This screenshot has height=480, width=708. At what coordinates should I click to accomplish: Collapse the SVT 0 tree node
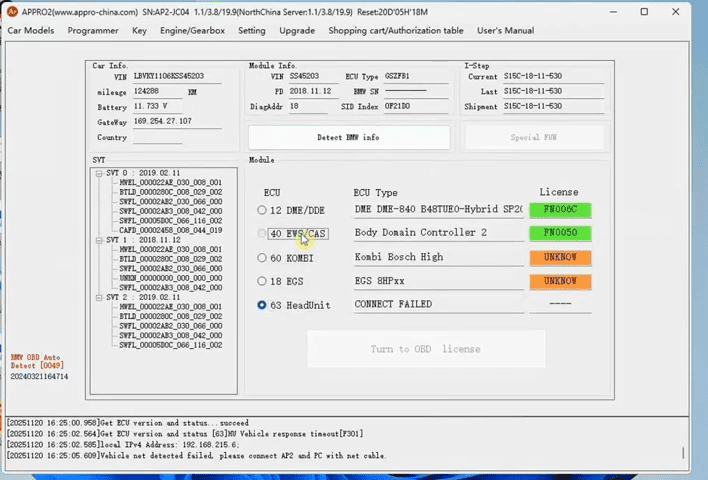click(x=99, y=173)
